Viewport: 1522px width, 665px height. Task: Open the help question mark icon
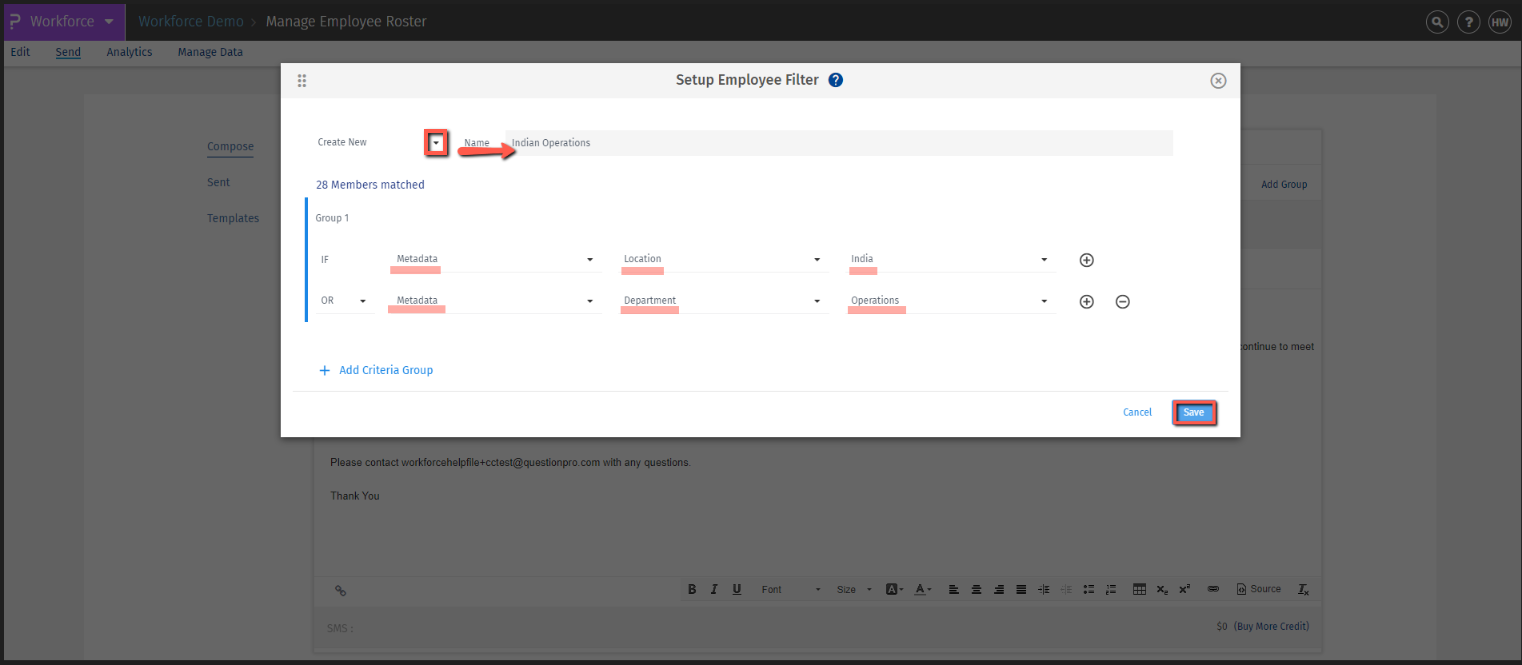pos(1468,21)
